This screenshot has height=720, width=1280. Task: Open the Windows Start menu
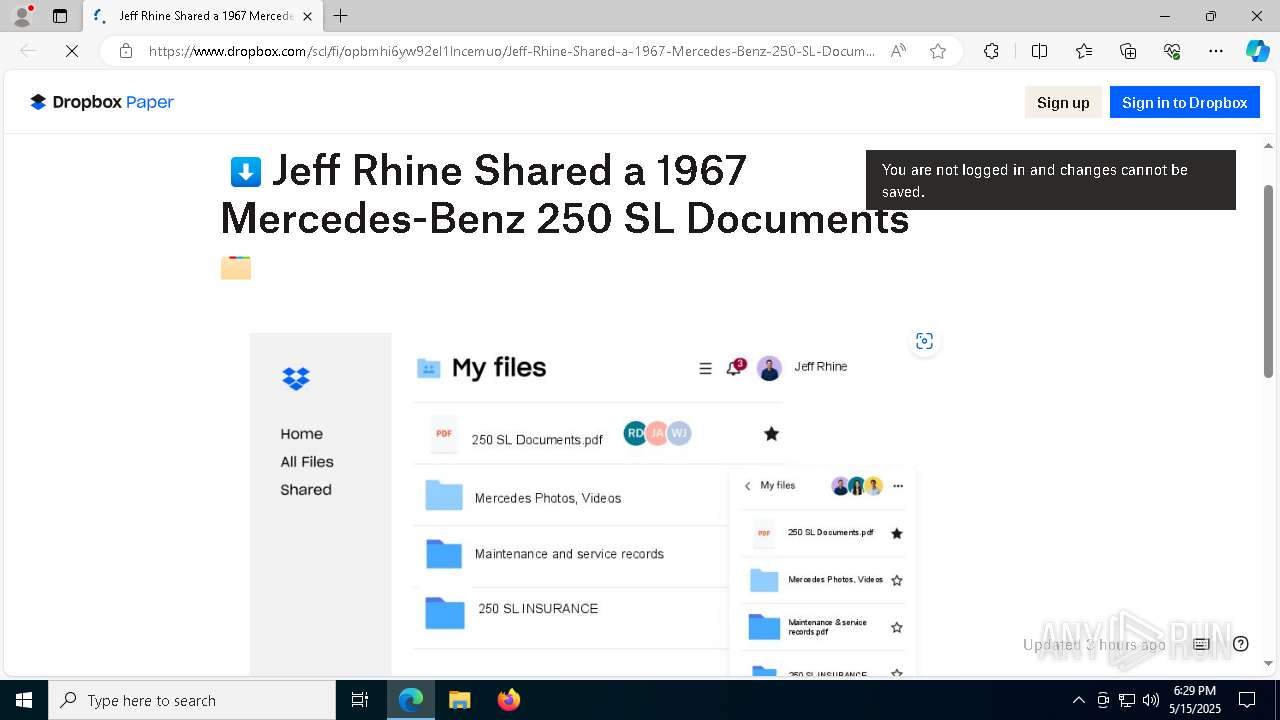(24, 700)
